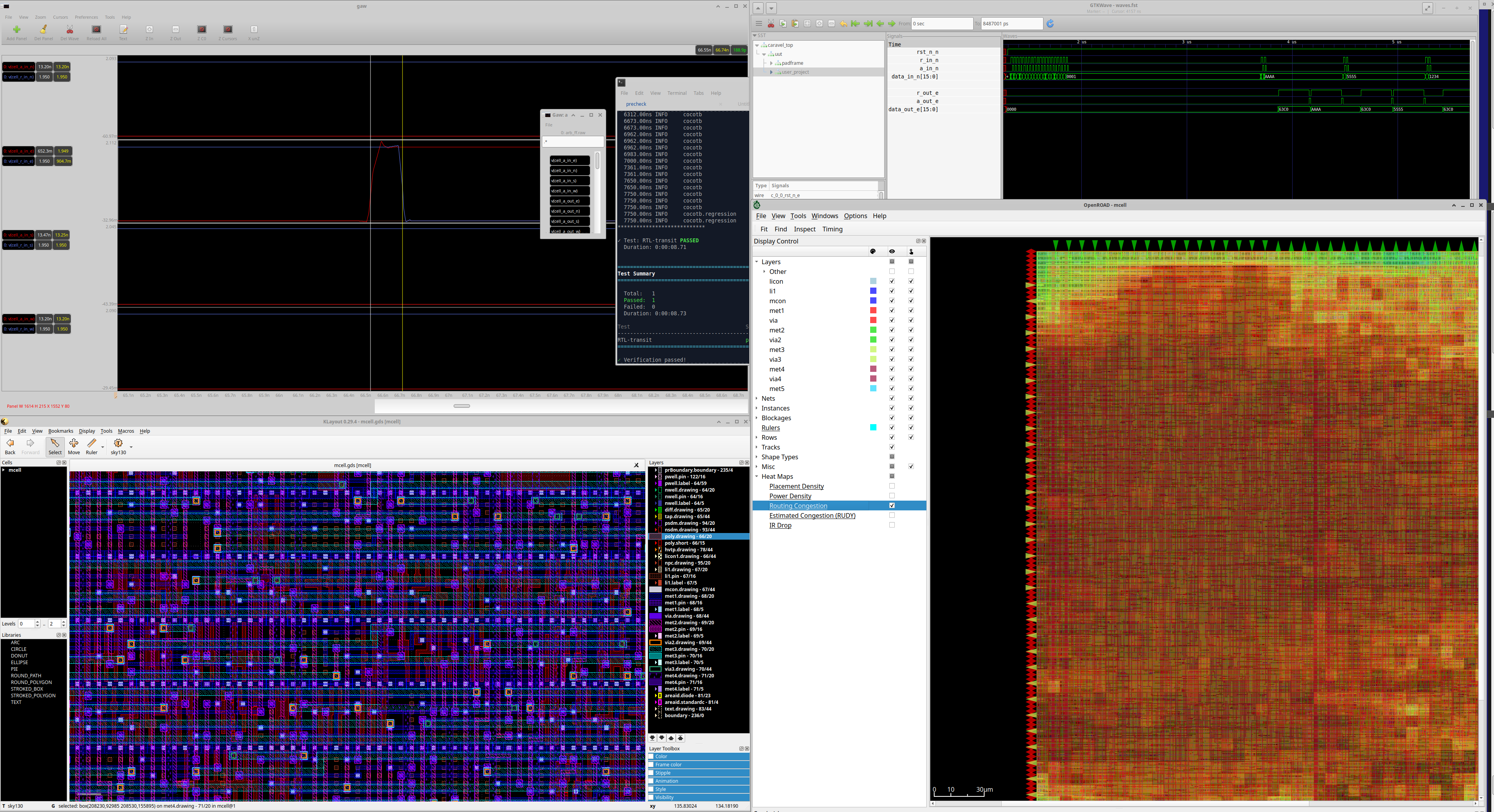Click the Del Wave scissors icon in gaw

click(69, 29)
